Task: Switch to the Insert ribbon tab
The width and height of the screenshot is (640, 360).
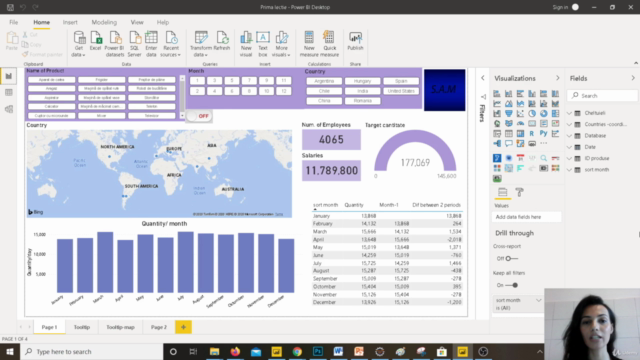Action: [70, 22]
